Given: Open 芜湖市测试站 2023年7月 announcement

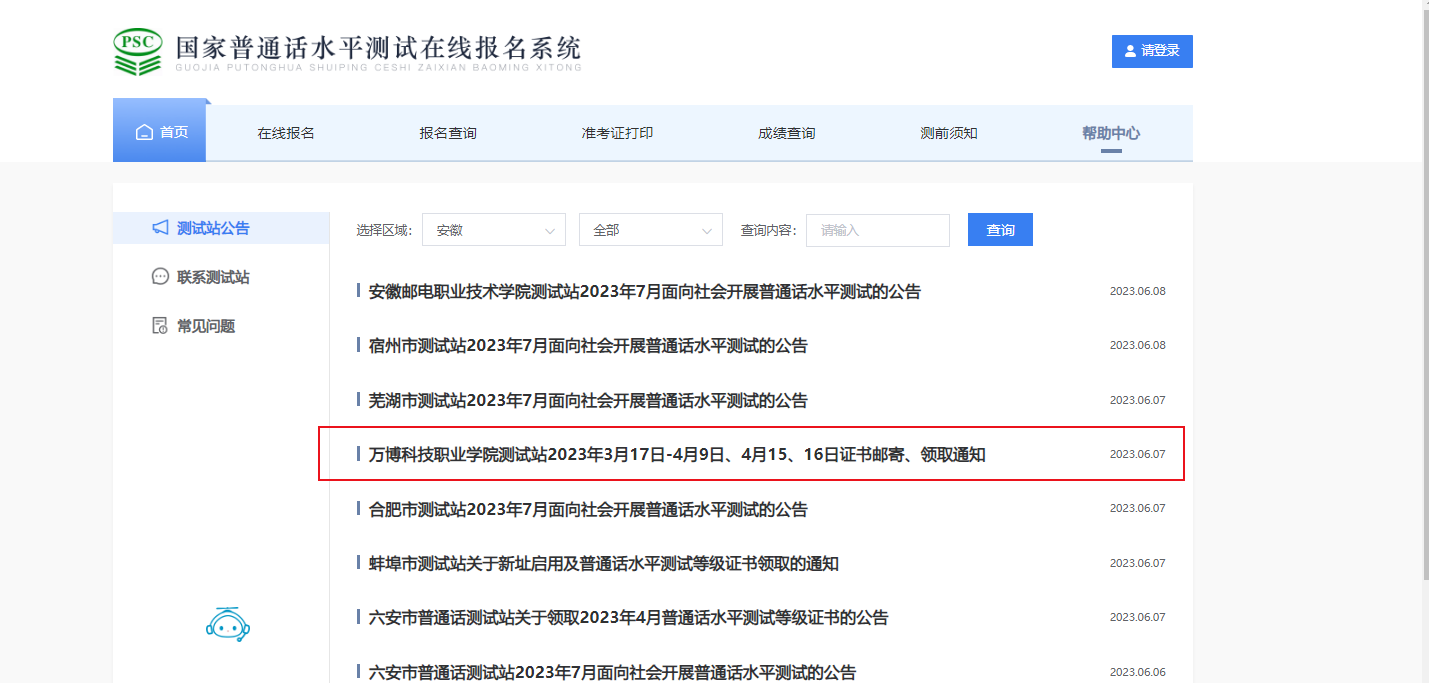Looking at the screenshot, I should coord(588,401).
